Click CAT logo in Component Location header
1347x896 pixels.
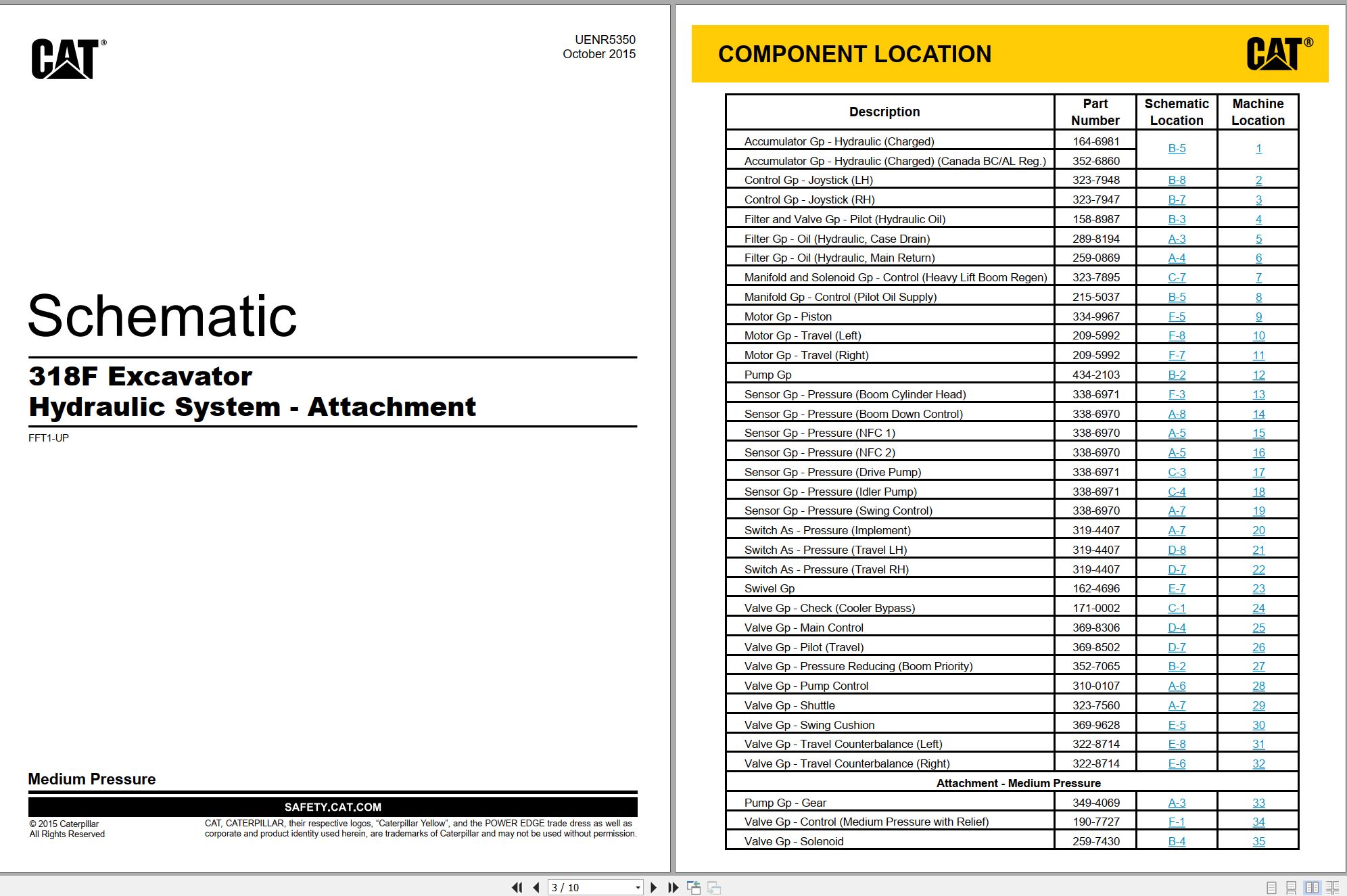pos(1279,53)
